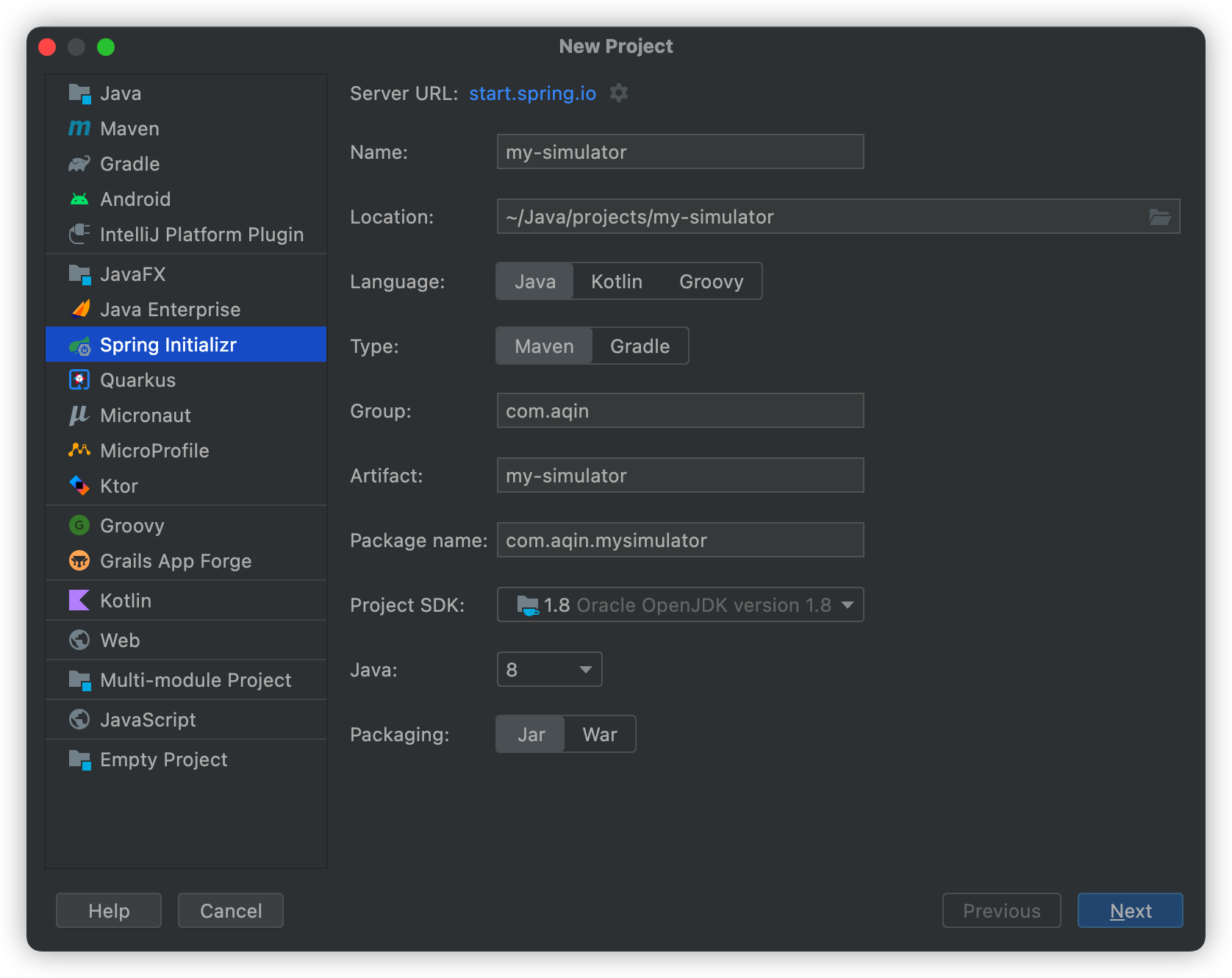
Task: Click the Java project type icon
Action: pos(79,93)
